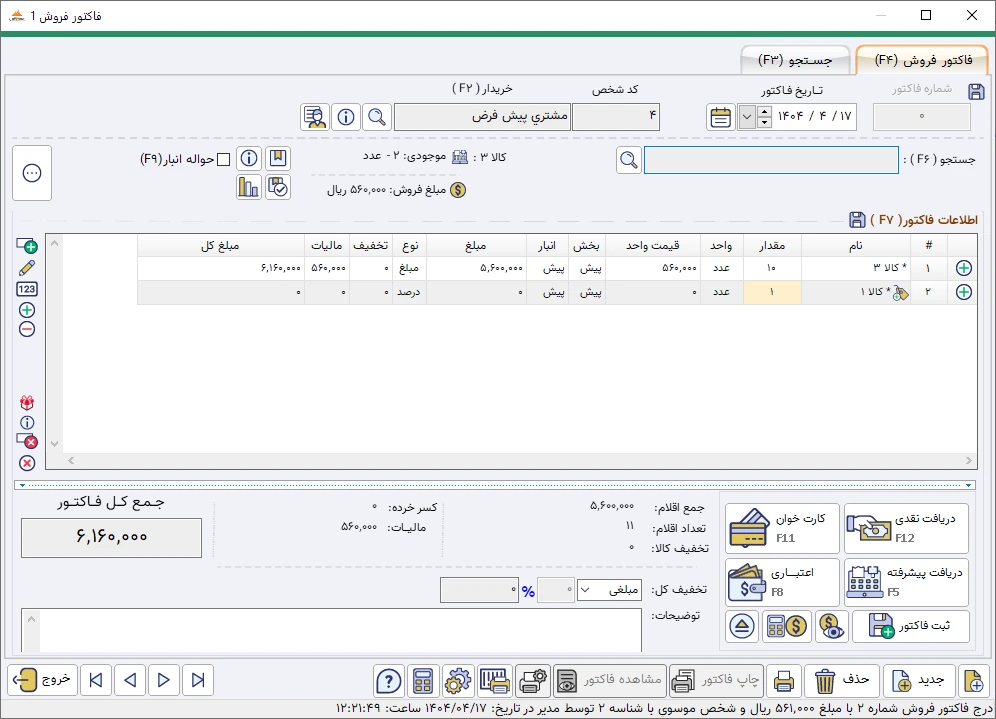The height and width of the screenshot is (719, 996).
Task: Go to the last invoice record
Action: pyautogui.click(x=95, y=681)
